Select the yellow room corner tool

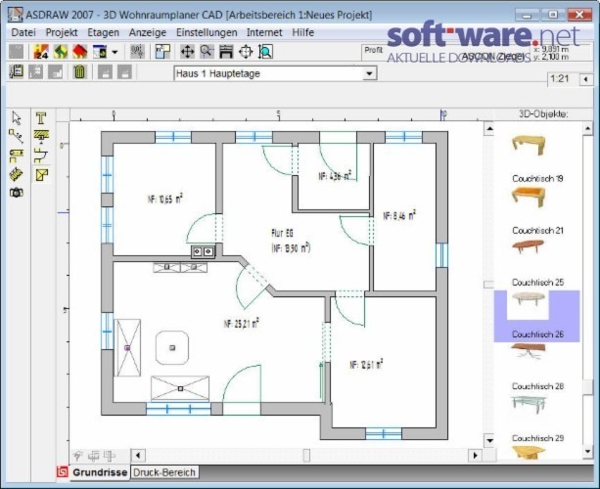(41, 174)
